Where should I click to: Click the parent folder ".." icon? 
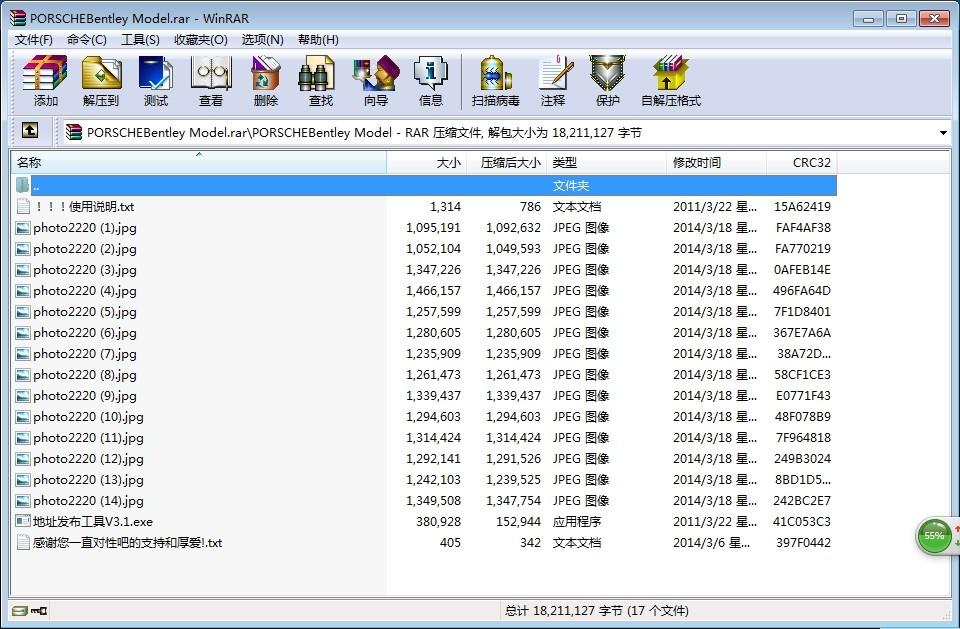point(23,185)
